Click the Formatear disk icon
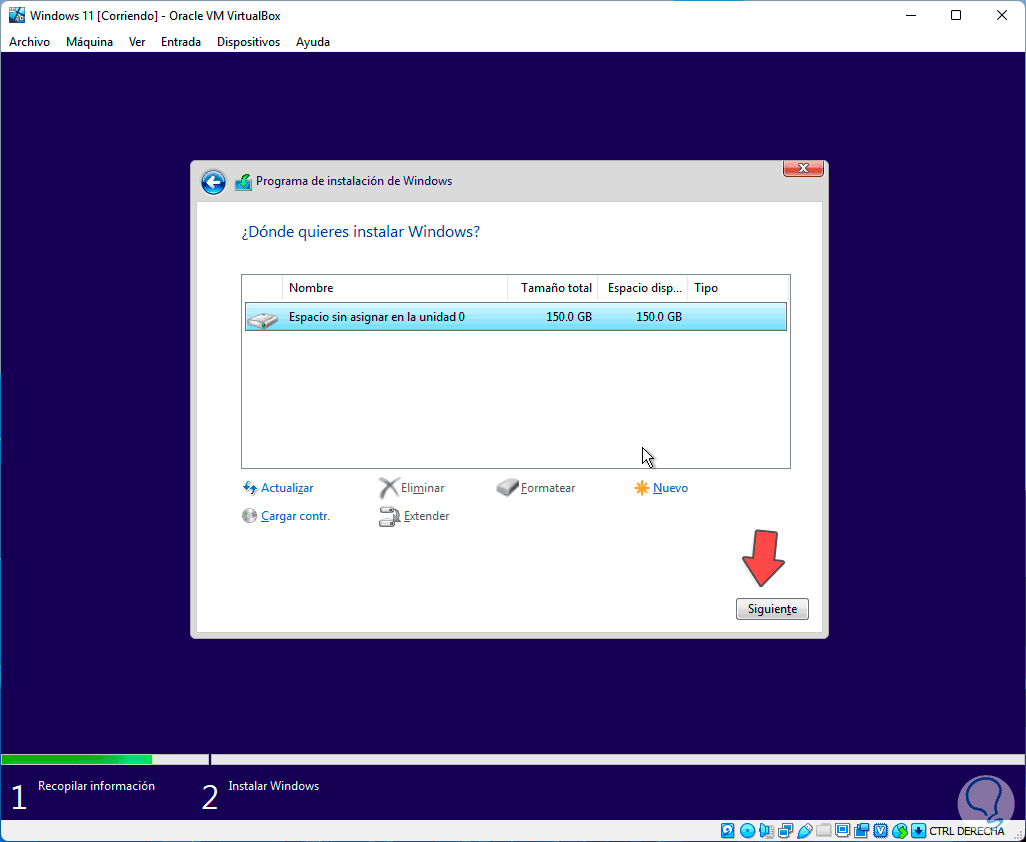 click(x=507, y=487)
